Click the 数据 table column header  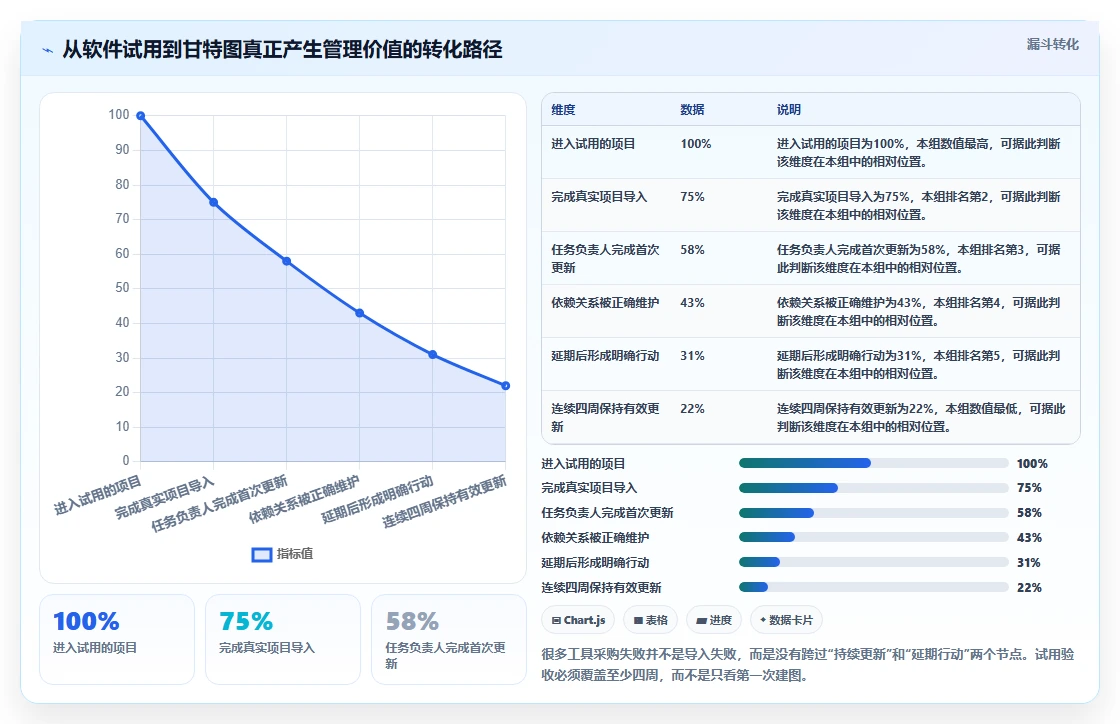pyautogui.click(x=692, y=110)
